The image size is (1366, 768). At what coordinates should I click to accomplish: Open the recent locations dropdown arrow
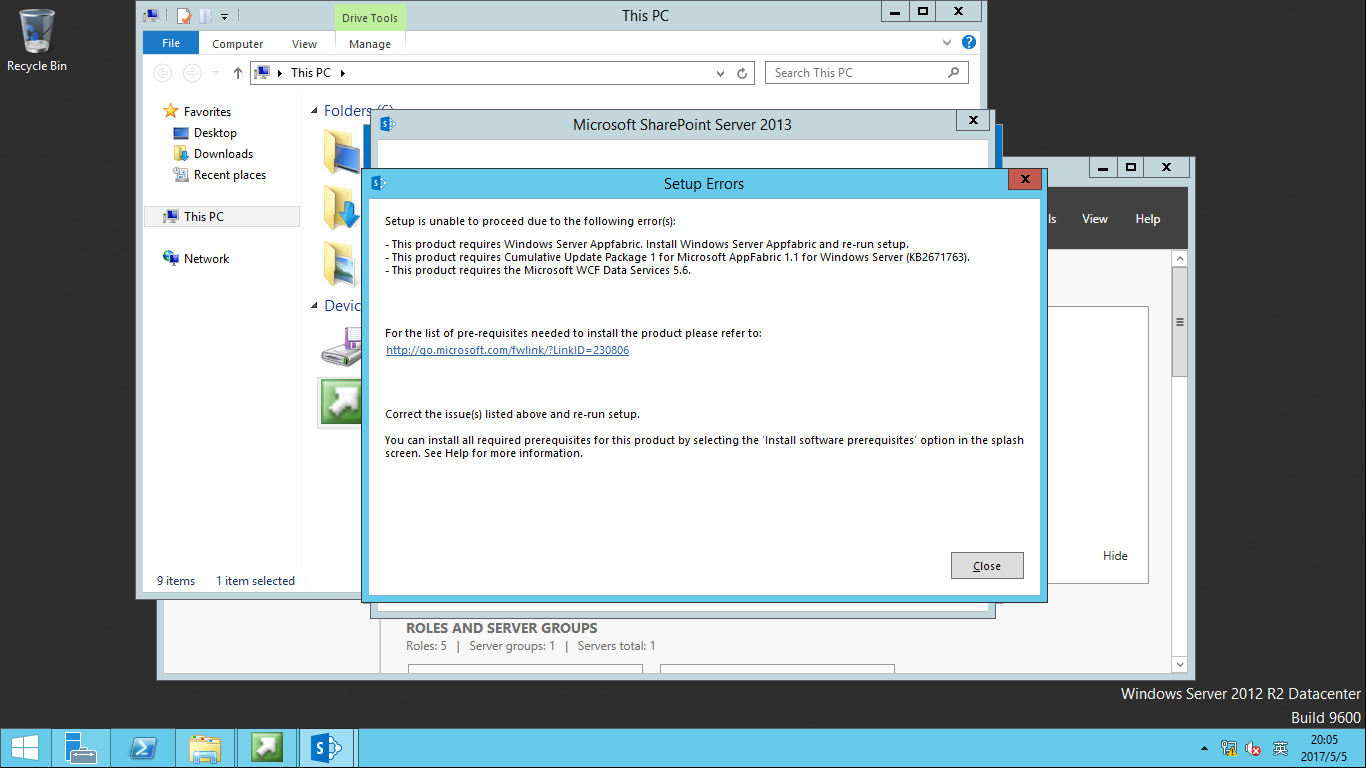[x=214, y=73]
